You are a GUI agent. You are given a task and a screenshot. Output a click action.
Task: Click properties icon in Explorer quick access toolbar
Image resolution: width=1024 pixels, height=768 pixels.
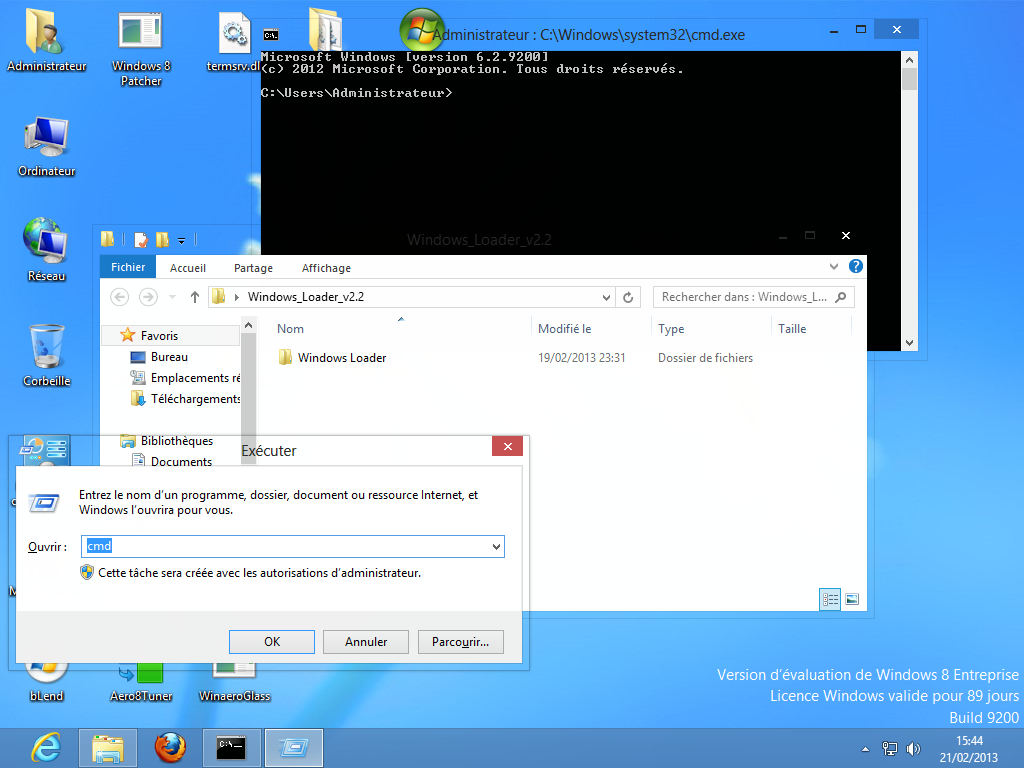pos(141,240)
